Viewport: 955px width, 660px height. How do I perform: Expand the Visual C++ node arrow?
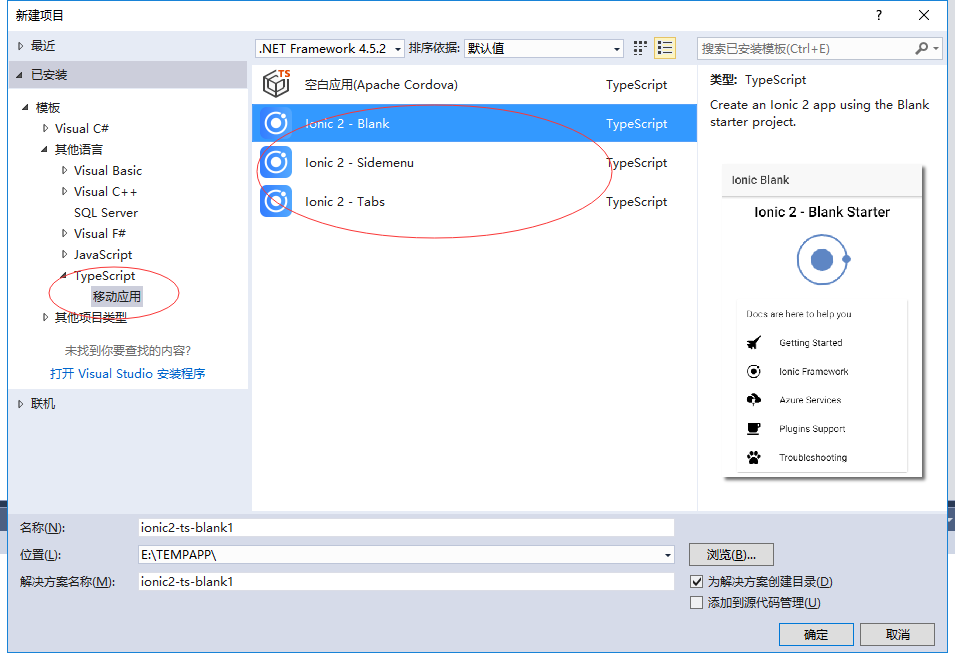tap(64, 191)
